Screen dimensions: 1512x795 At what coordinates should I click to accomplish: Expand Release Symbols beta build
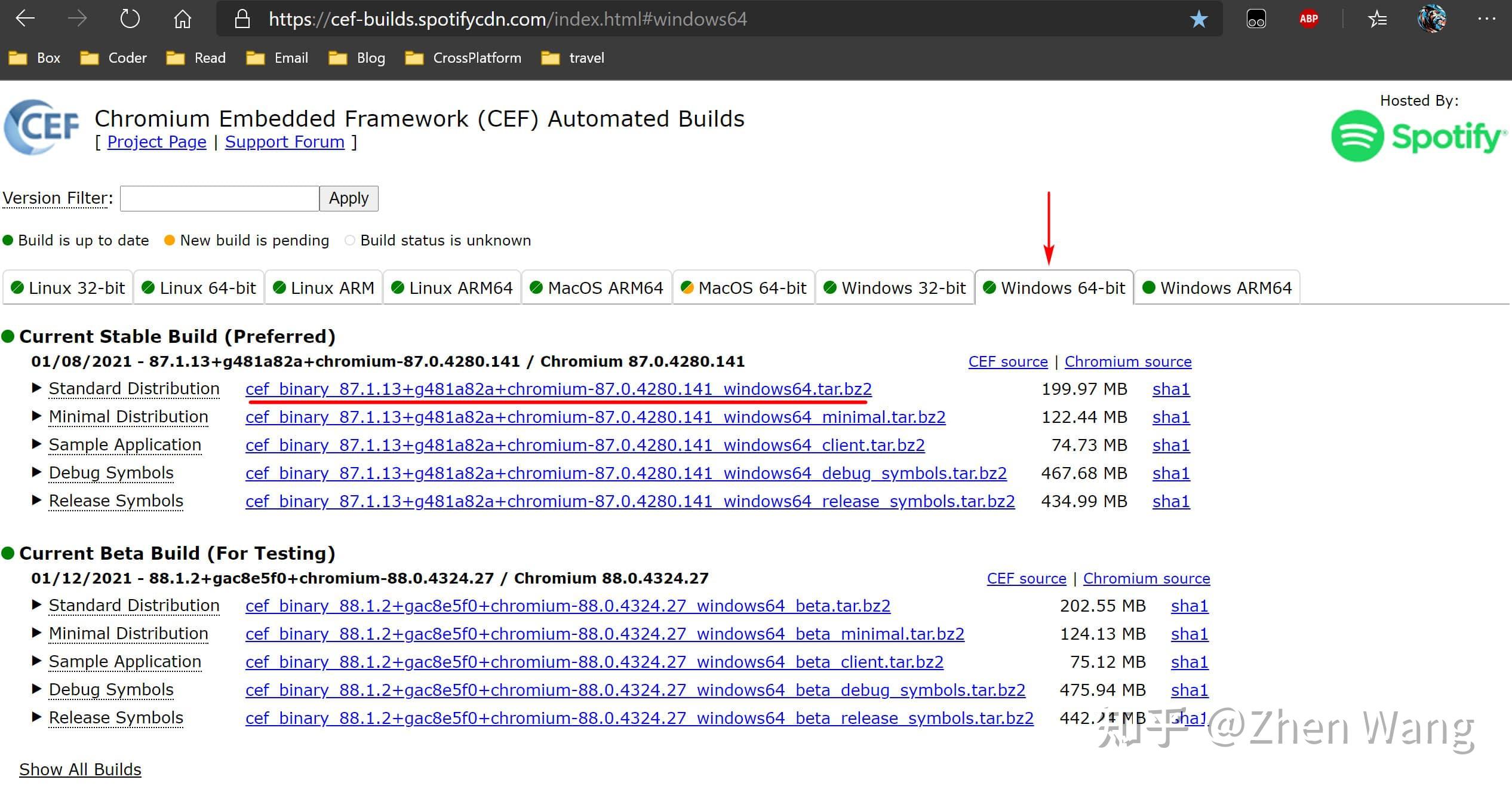click(39, 716)
